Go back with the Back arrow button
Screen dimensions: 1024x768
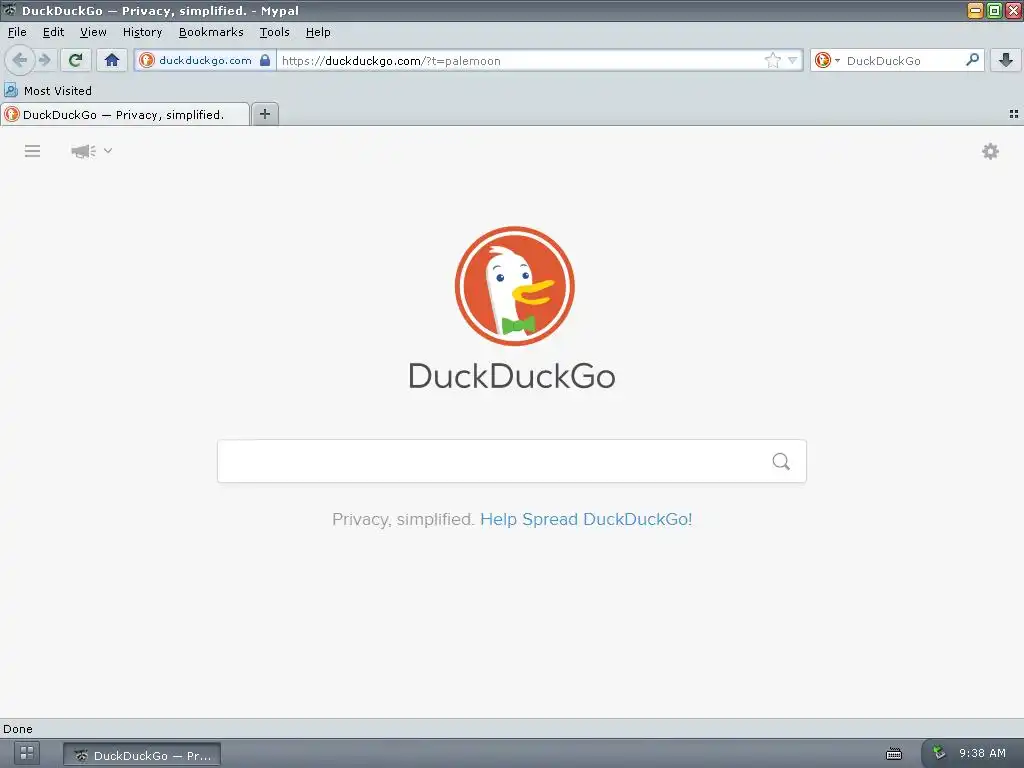(20, 60)
